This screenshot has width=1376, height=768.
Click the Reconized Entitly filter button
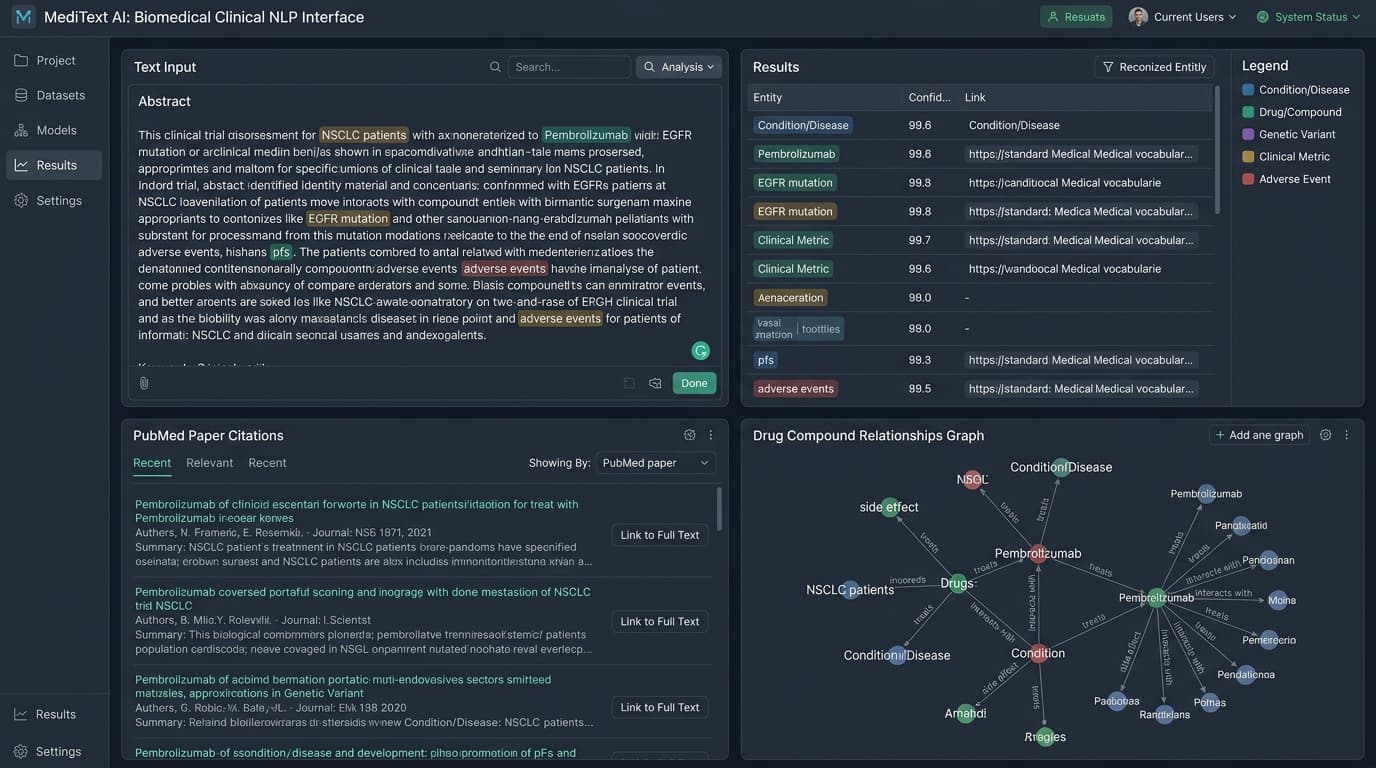click(1154, 67)
